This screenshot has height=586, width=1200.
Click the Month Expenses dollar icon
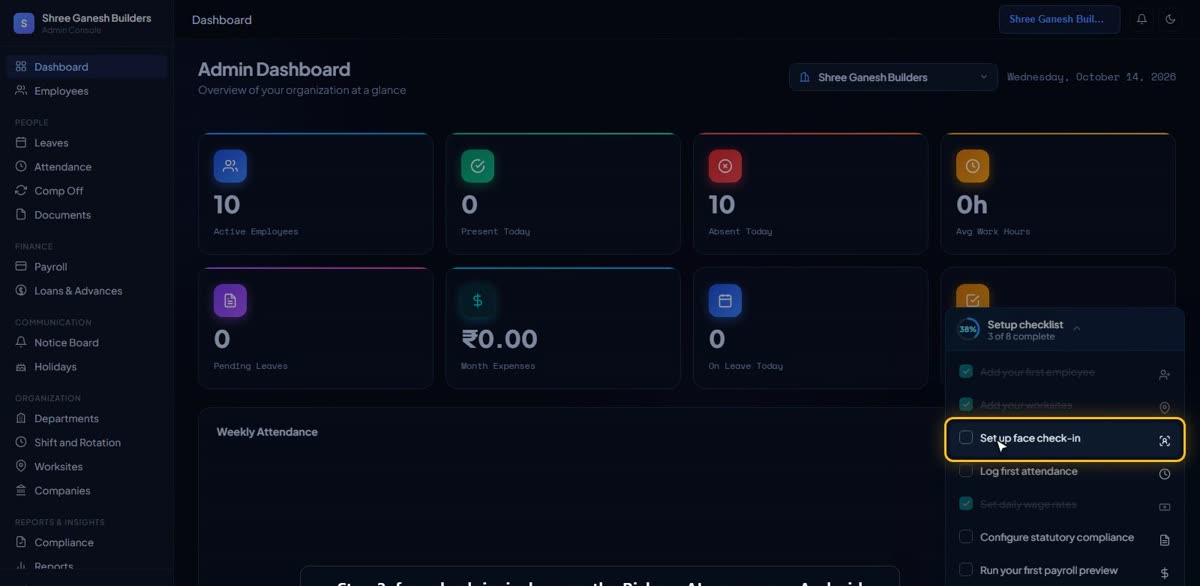pos(477,300)
